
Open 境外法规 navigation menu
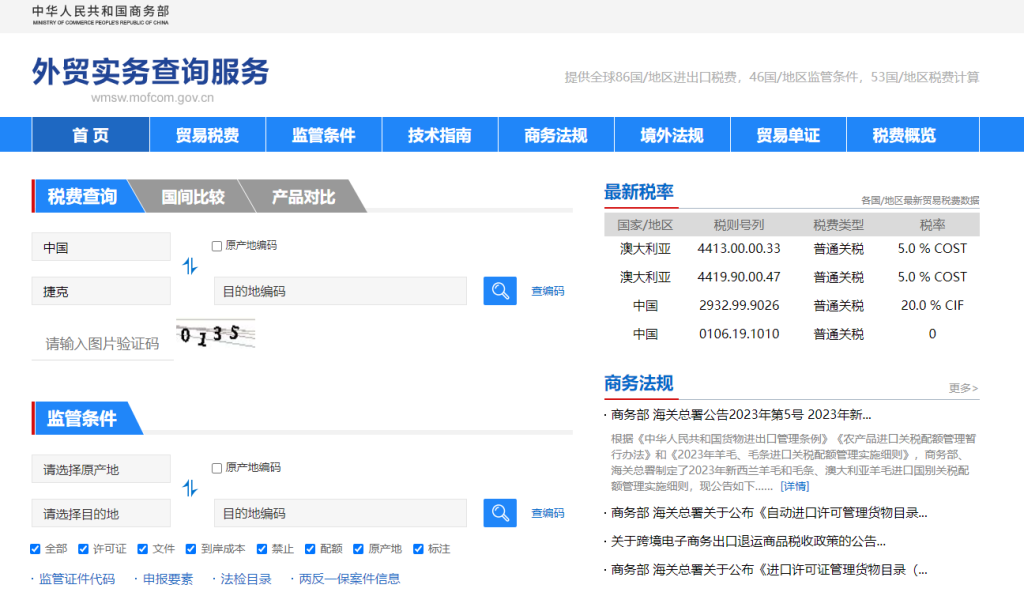pyautogui.click(x=672, y=134)
